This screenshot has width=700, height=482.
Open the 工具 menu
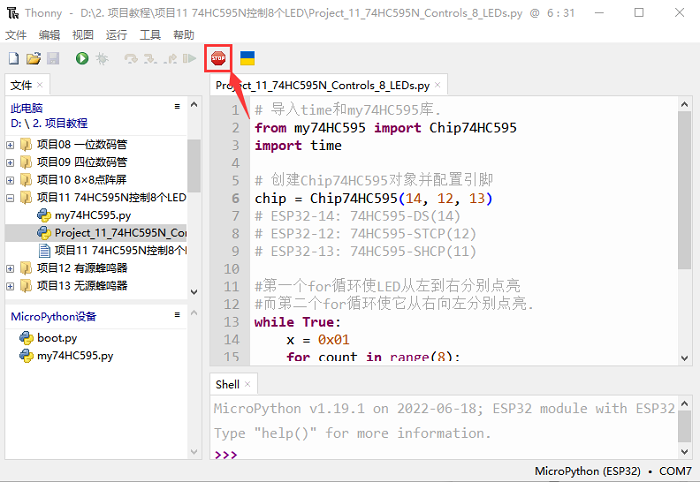(x=150, y=34)
